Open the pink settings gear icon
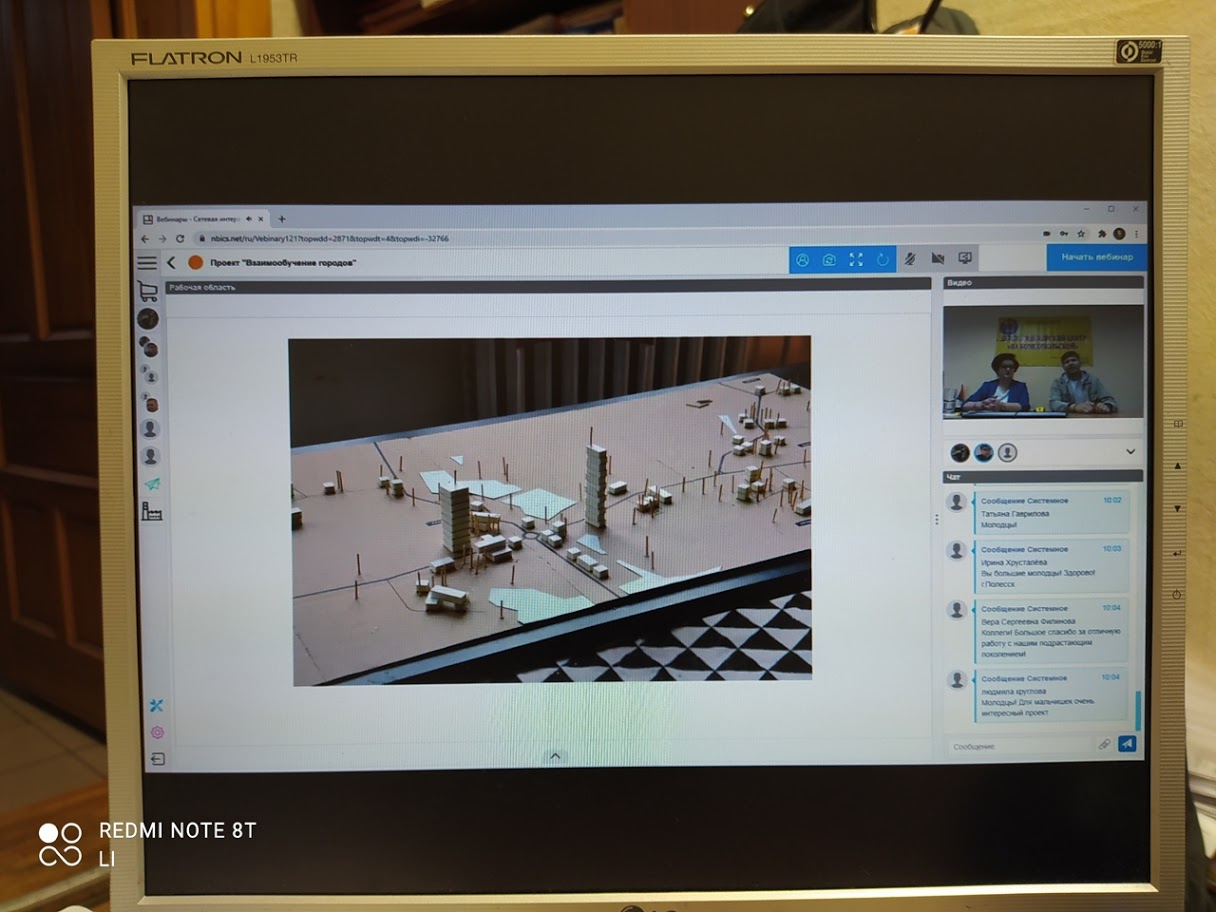 157,732
